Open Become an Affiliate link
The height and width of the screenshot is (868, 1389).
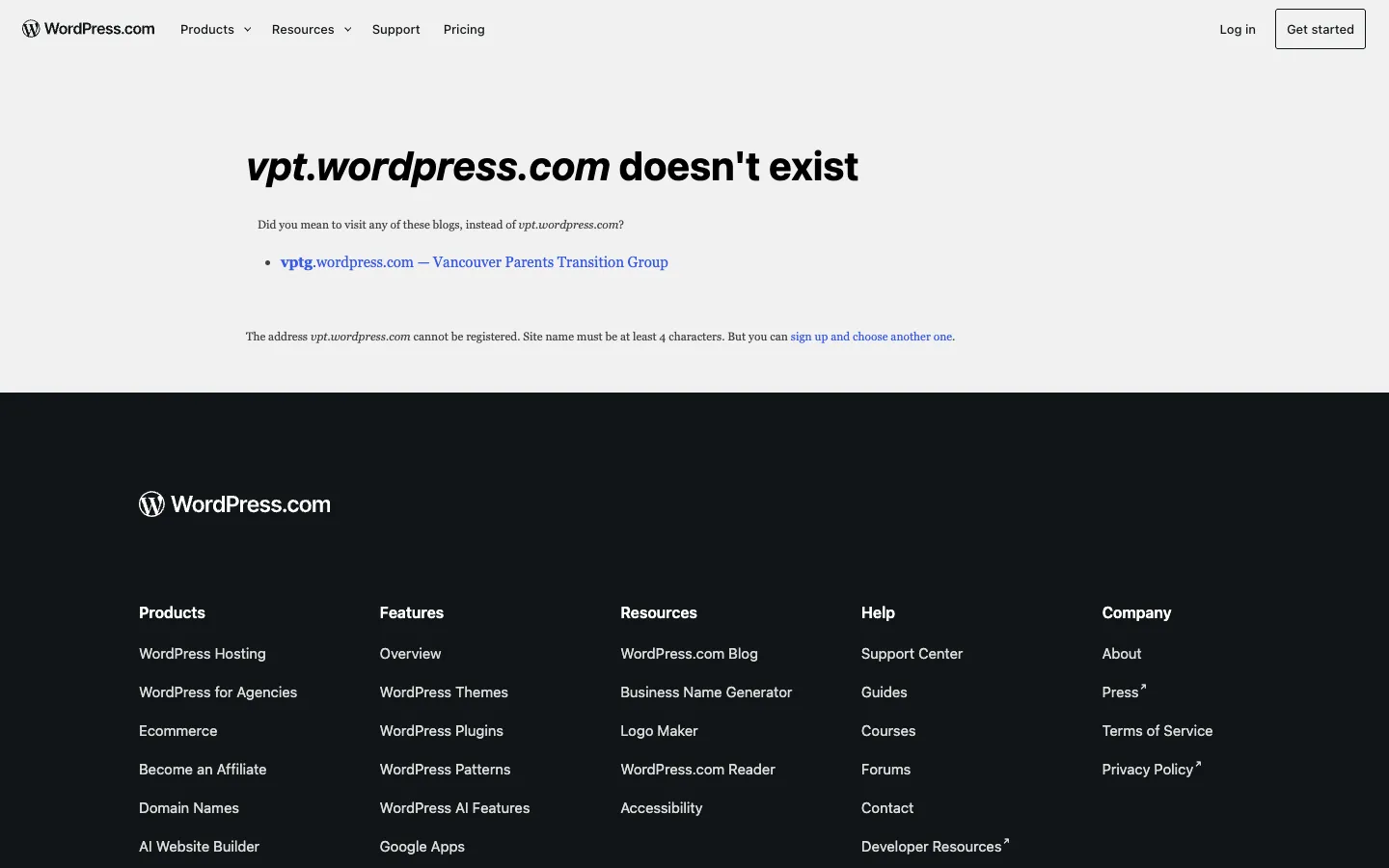203,770
